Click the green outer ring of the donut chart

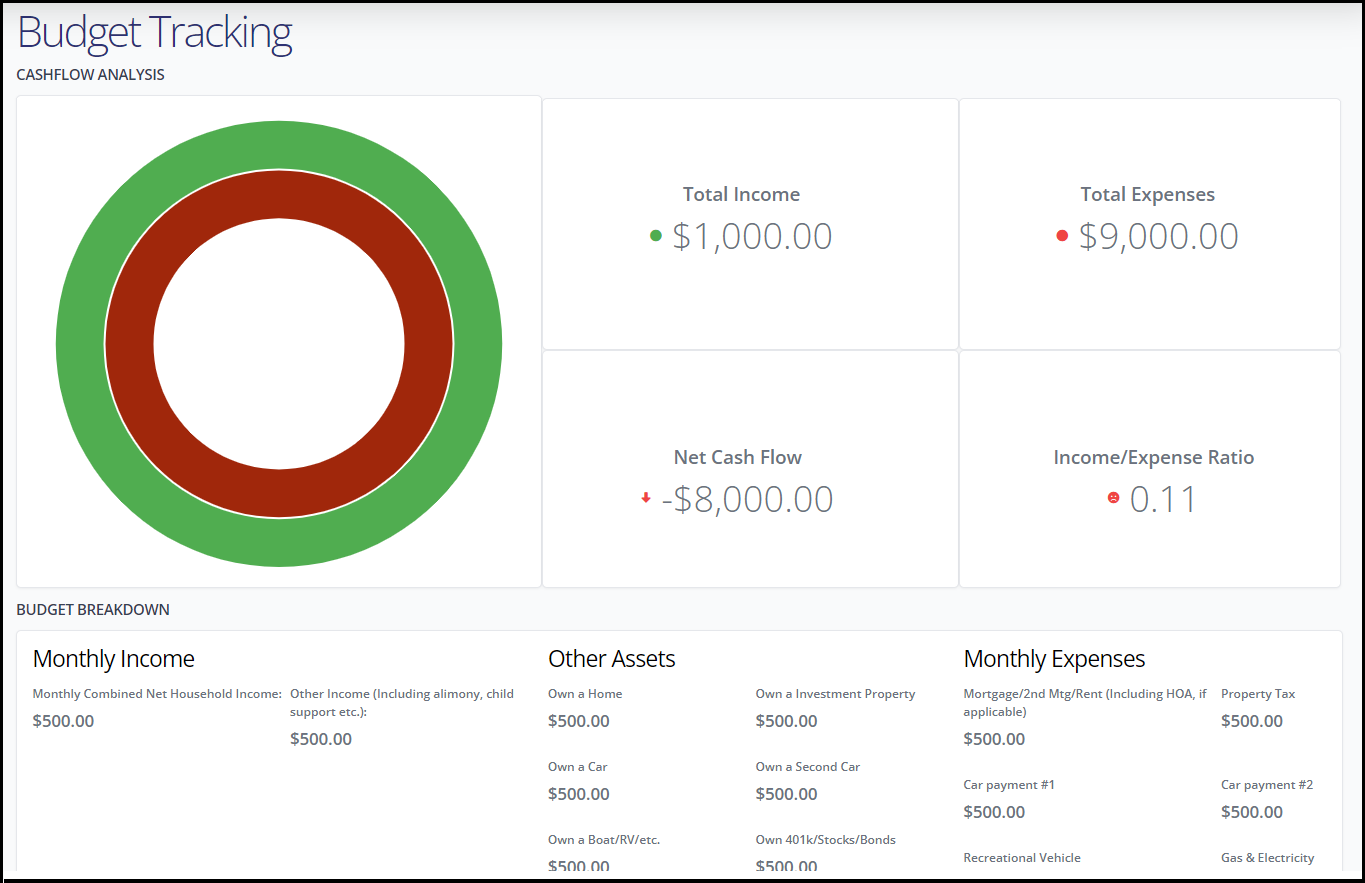(x=279, y=144)
